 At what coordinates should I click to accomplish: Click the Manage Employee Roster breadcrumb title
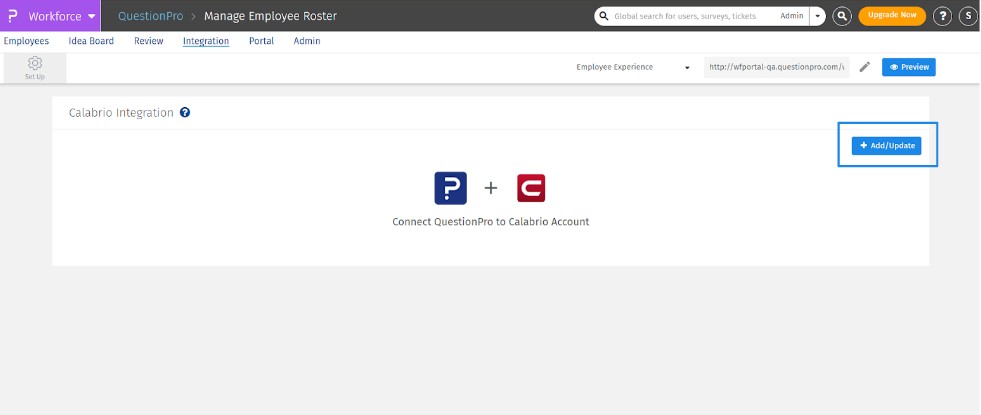270,16
